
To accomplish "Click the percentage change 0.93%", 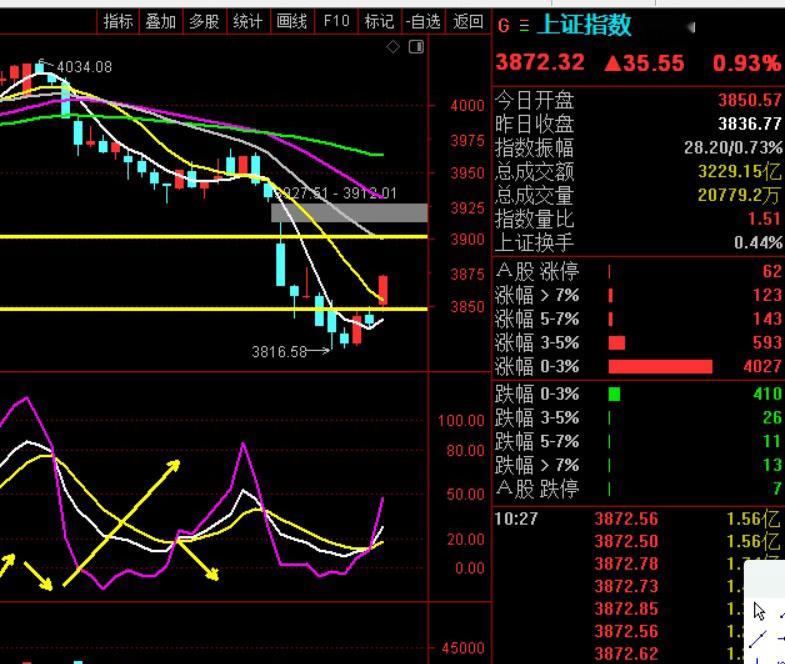I will [746, 63].
